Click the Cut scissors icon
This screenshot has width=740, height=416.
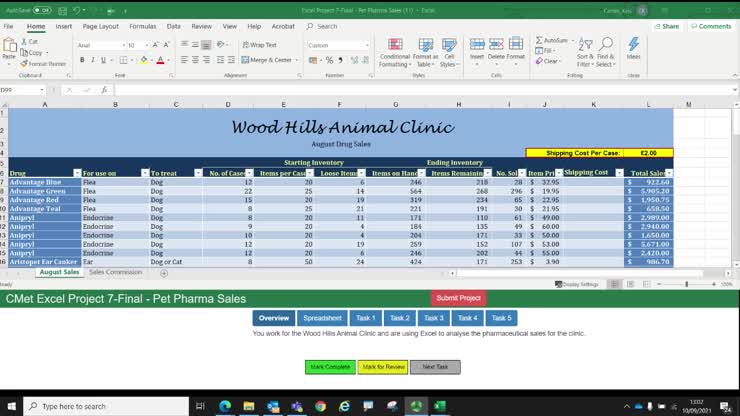25,42
